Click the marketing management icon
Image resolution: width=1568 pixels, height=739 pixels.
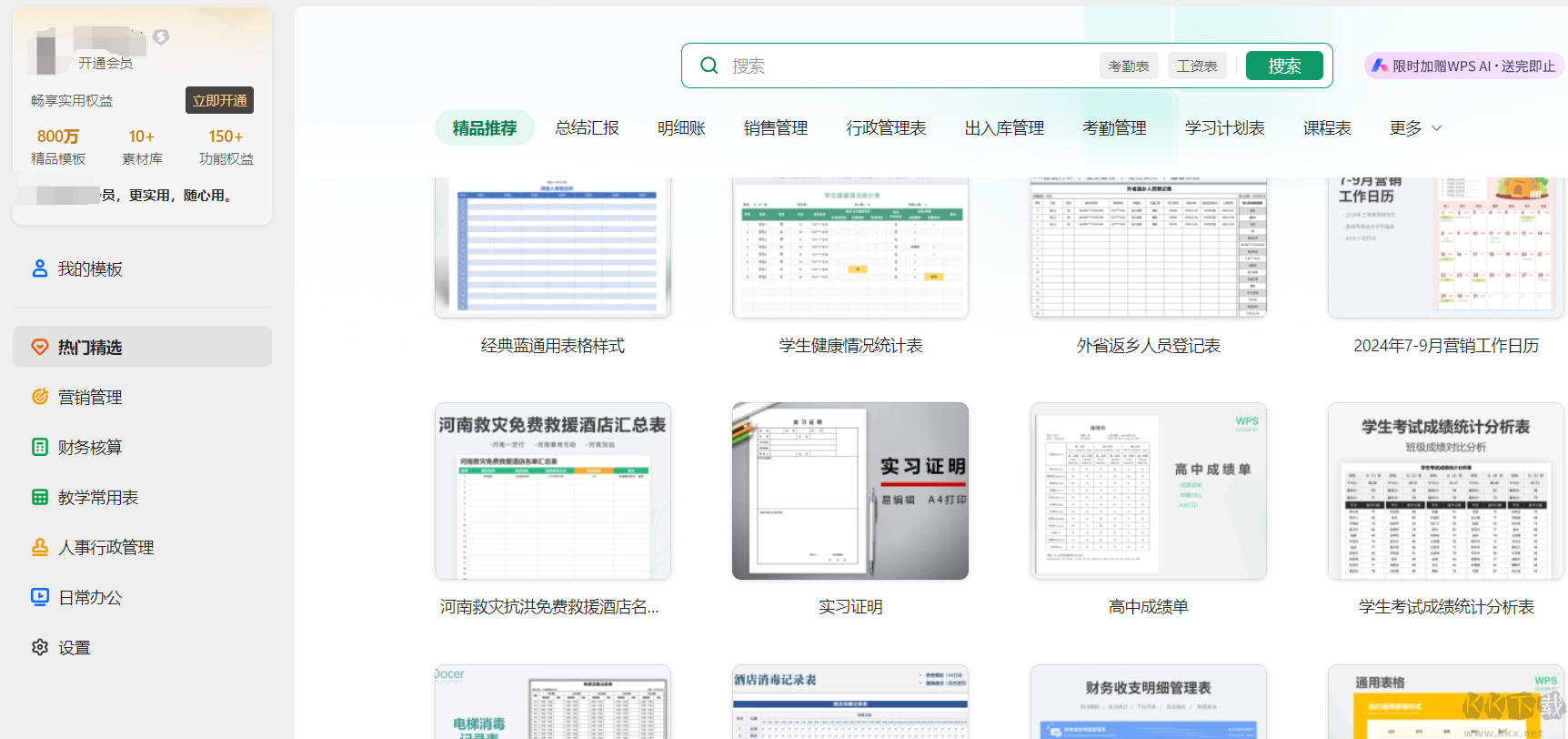click(x=40, y=397)
